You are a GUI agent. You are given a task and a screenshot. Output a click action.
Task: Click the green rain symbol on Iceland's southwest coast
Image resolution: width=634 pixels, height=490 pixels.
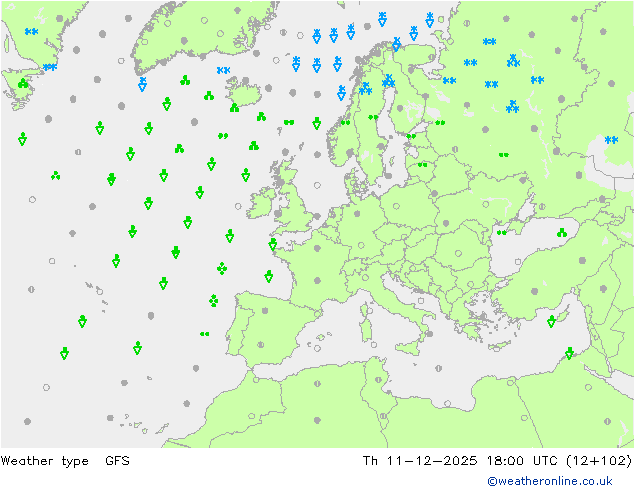(234, 108)
